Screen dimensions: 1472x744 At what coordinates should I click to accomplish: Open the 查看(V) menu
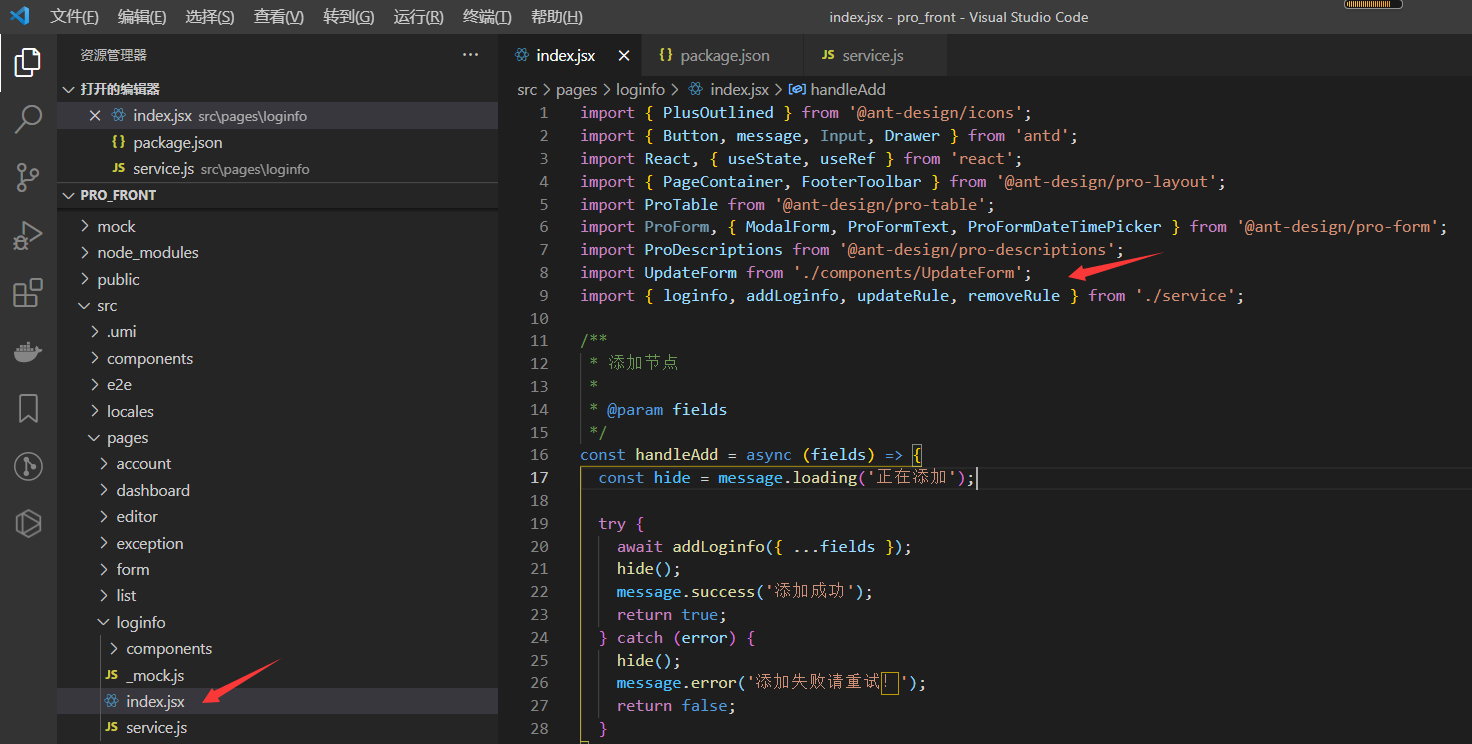click(x=279, y=17)
